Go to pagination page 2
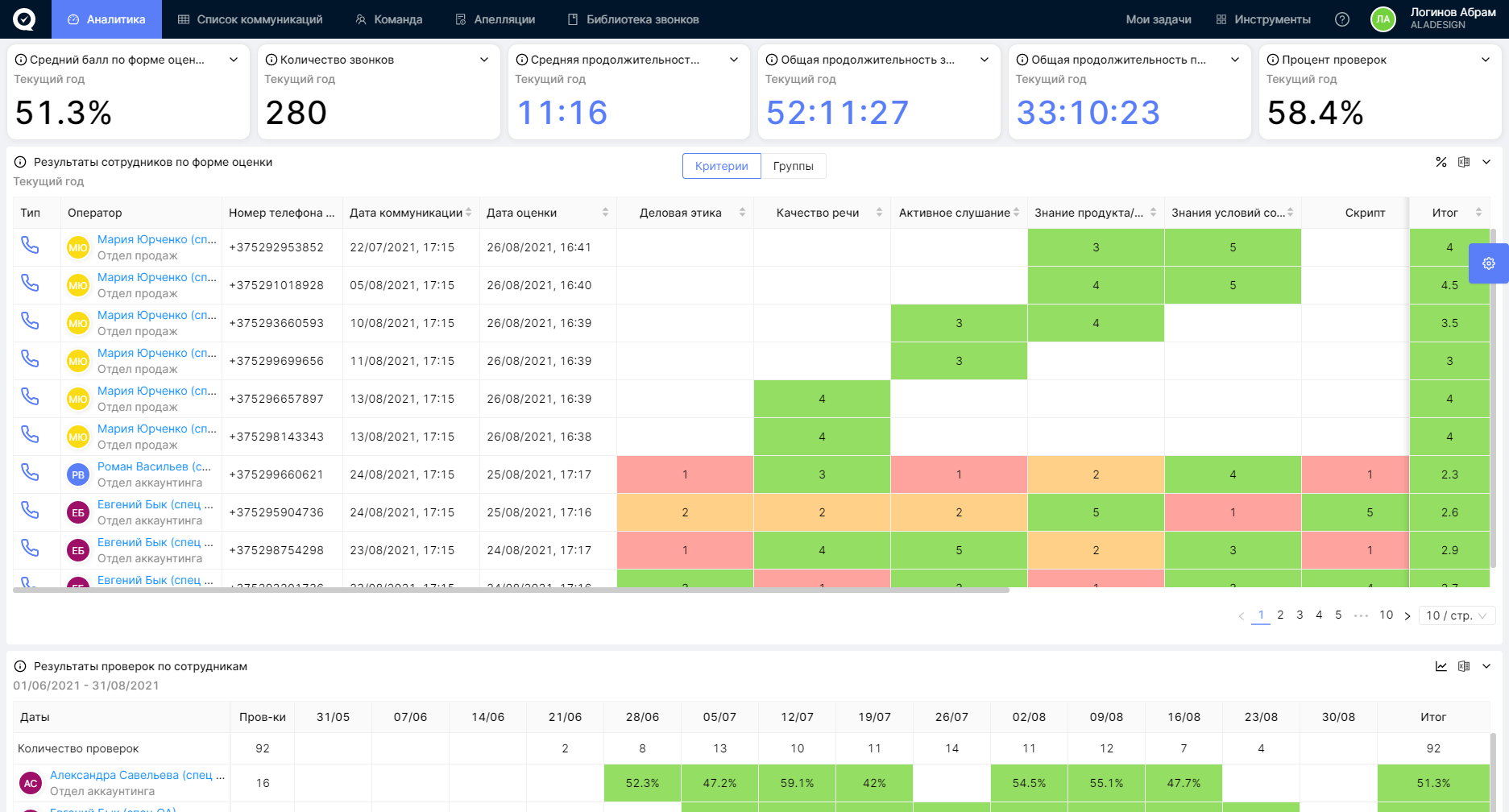Viewport: 1509px width, 812px height. point(1280,615)
